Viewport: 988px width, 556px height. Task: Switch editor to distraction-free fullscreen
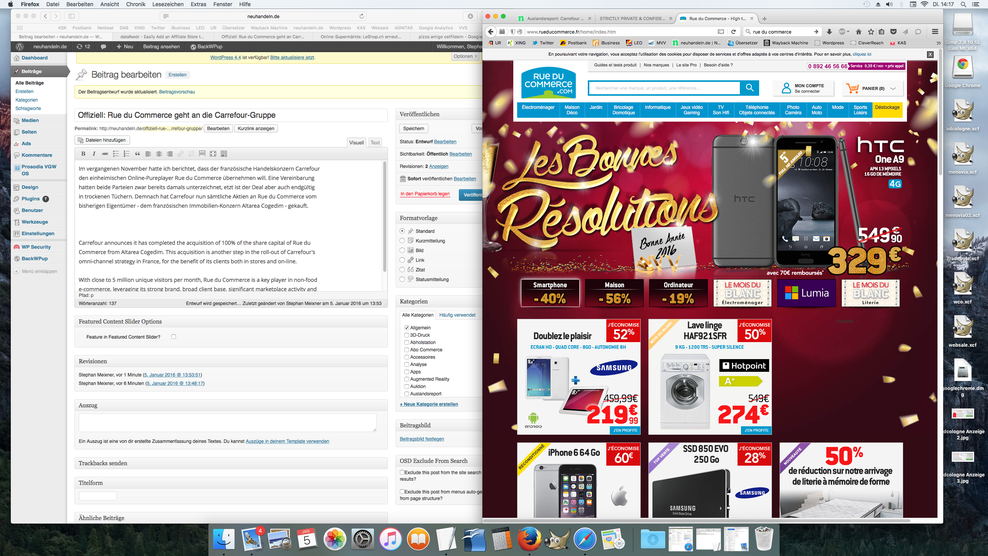tap(213, 154)
